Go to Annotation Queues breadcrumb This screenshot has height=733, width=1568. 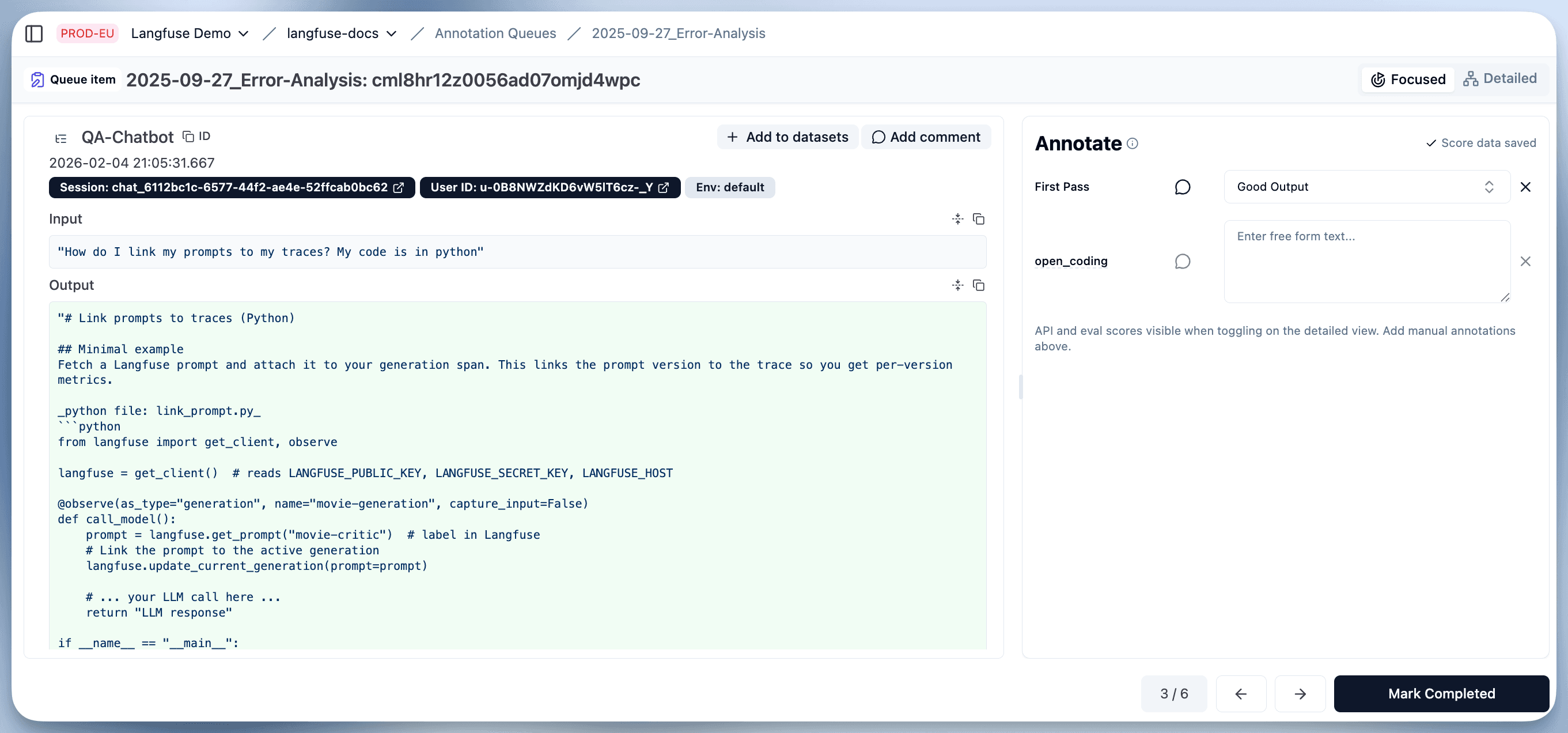coord(495,33)
